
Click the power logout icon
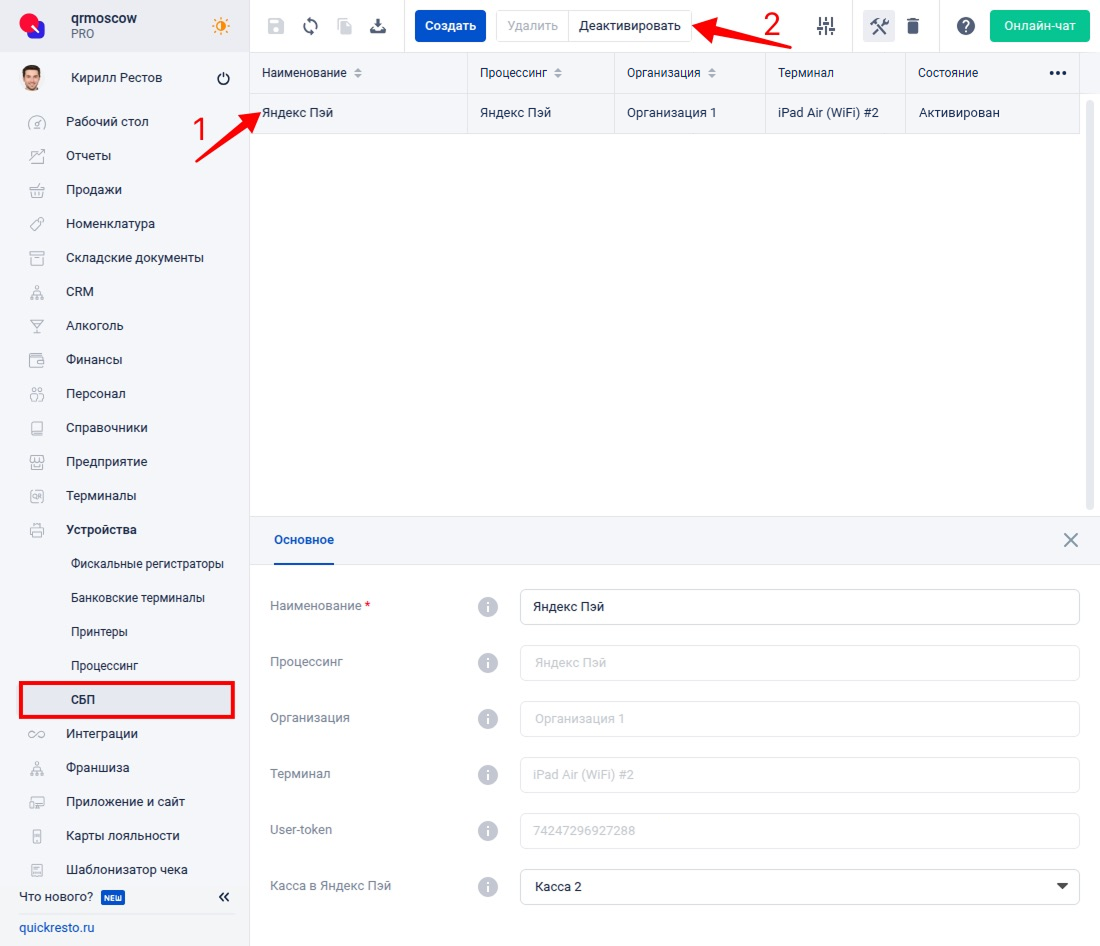(223, 79)
